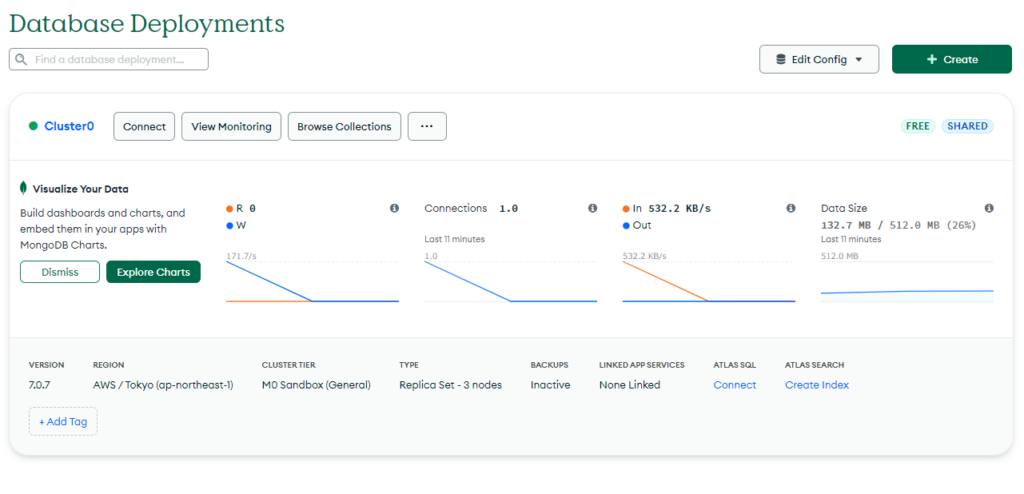Click the Backups Inactive value
Screen dimensions: 1024x494
(550, 385)
